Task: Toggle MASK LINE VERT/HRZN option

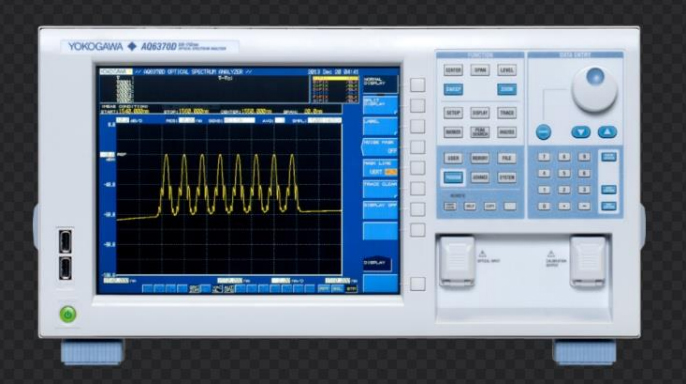Action: tap(380, 168)
